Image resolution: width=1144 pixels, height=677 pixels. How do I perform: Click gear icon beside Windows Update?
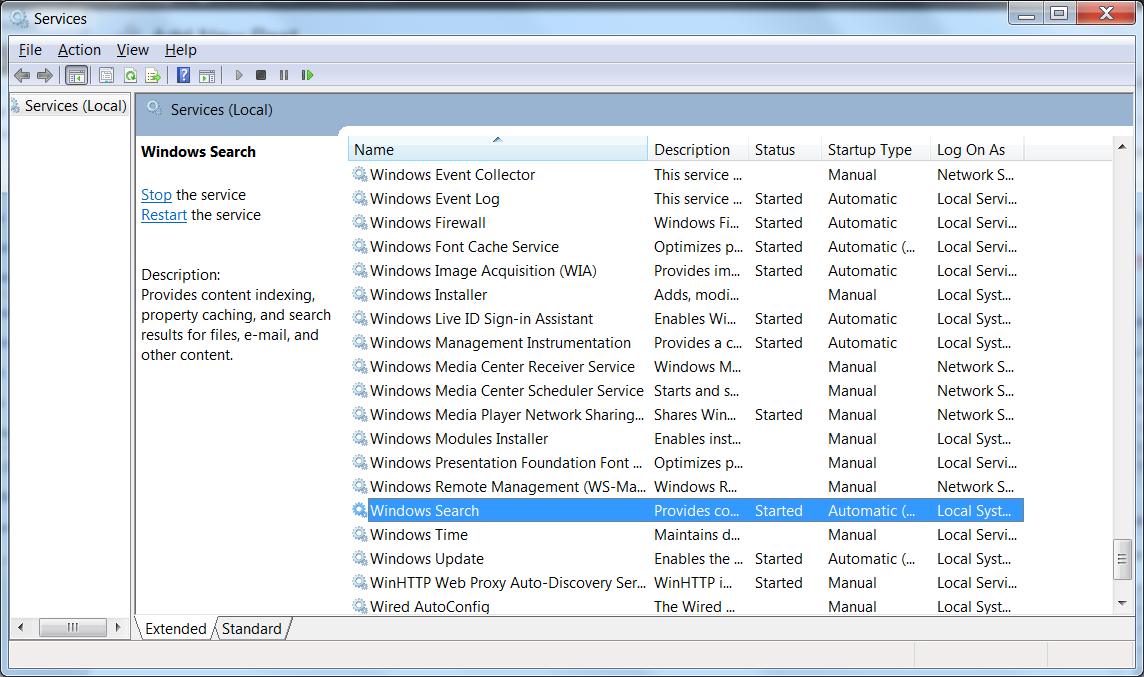click(x=360, y=559)
